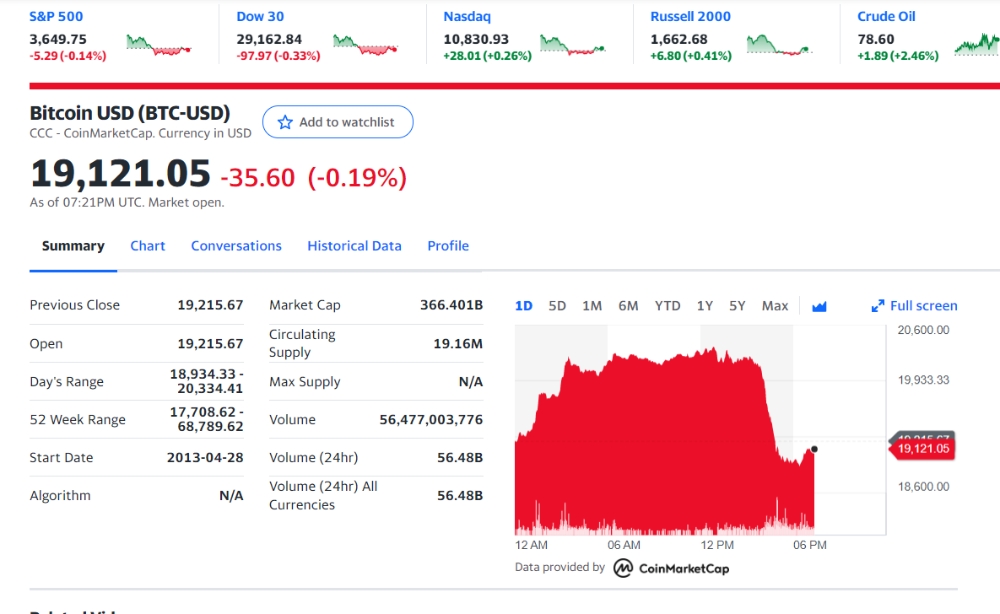This screenshot has height=614, width=1000.
Task: Open the Chart tab
Action: pos(147,246)
